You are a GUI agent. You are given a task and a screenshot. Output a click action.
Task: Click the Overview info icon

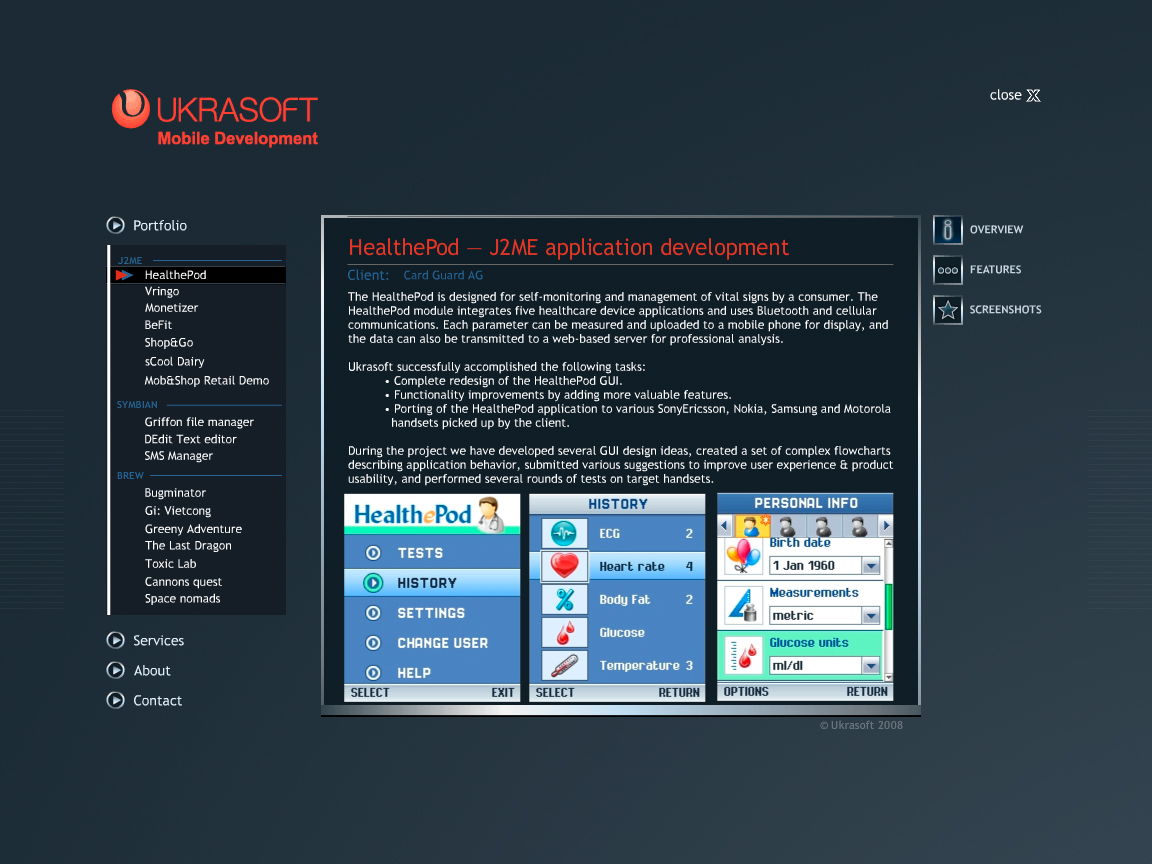947,230
